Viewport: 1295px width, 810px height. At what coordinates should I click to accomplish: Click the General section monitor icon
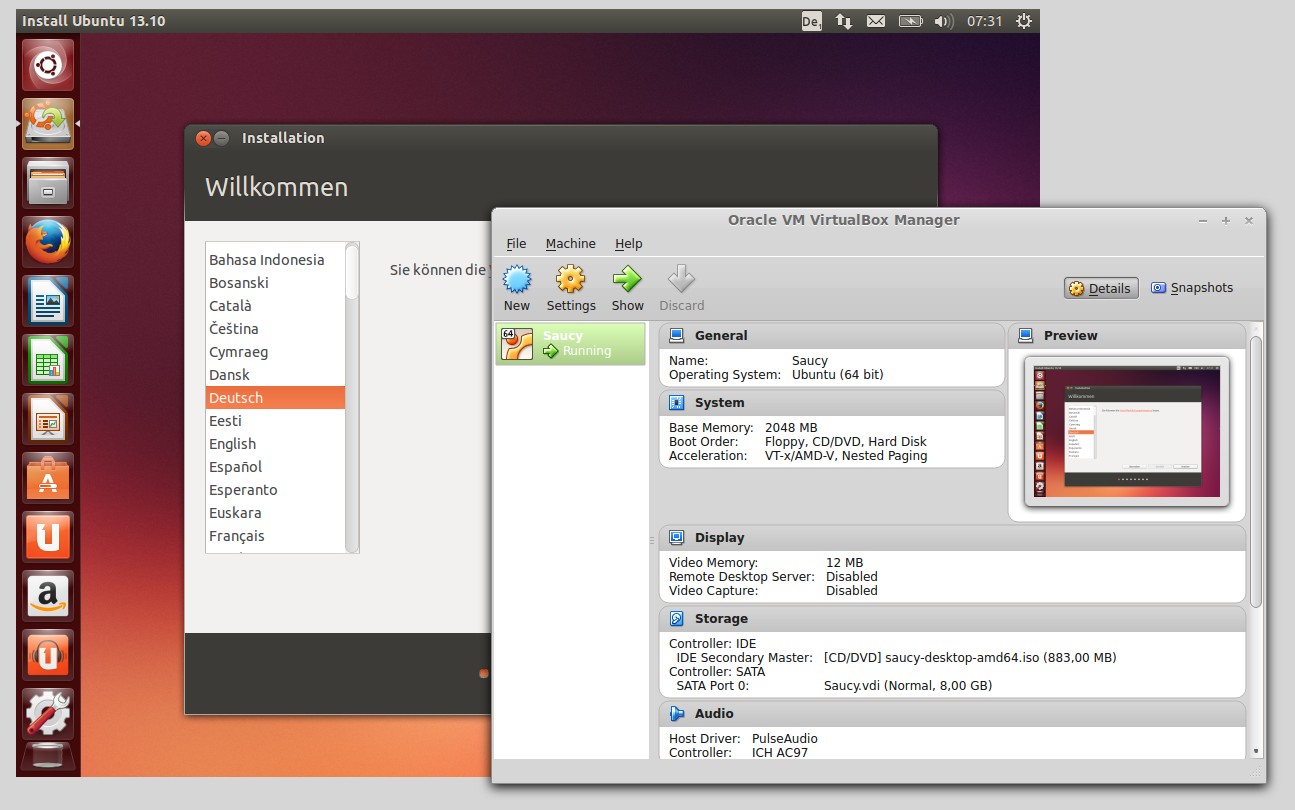(677, 336)
